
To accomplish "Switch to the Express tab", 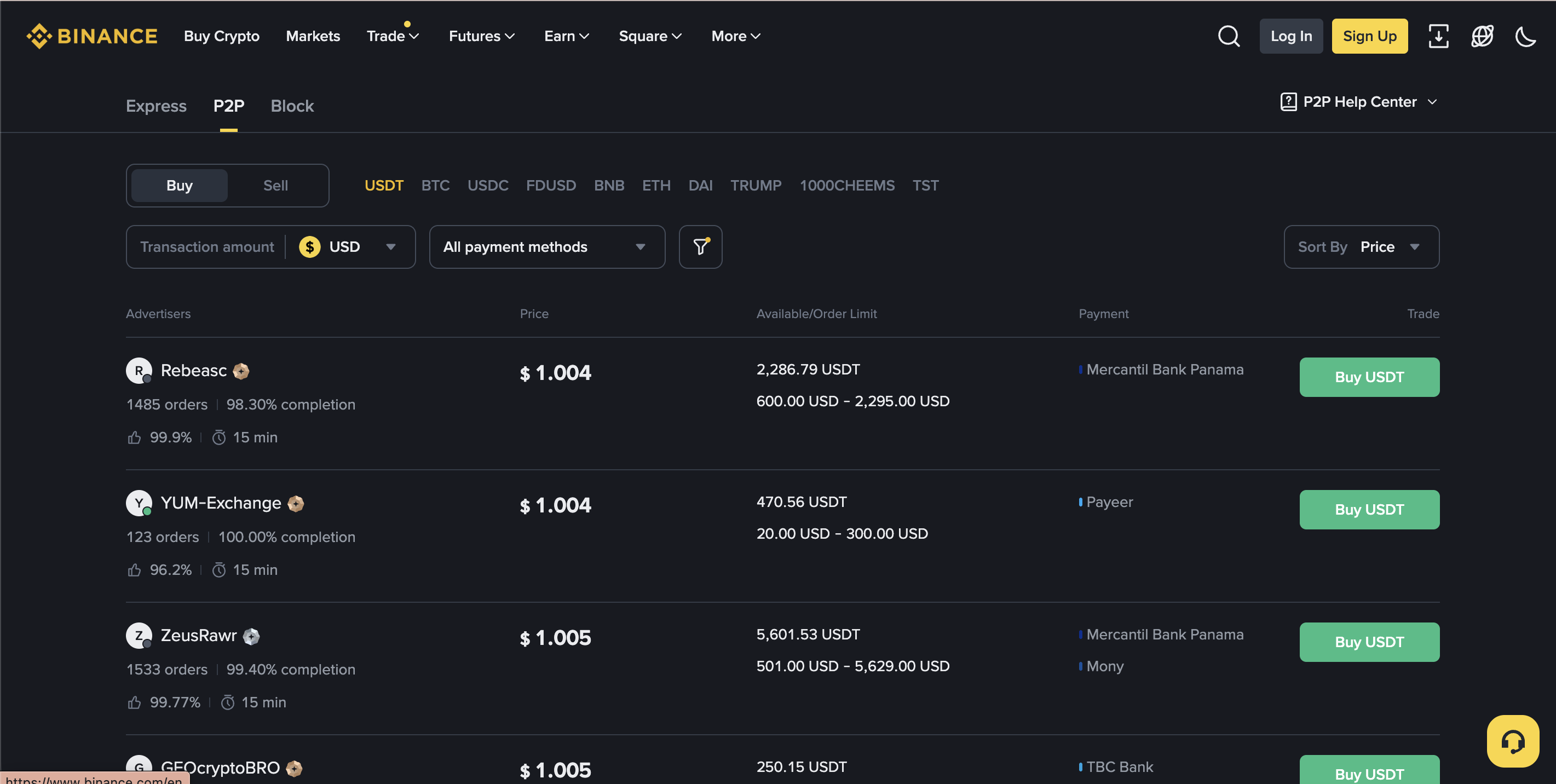I will [156, 106].
